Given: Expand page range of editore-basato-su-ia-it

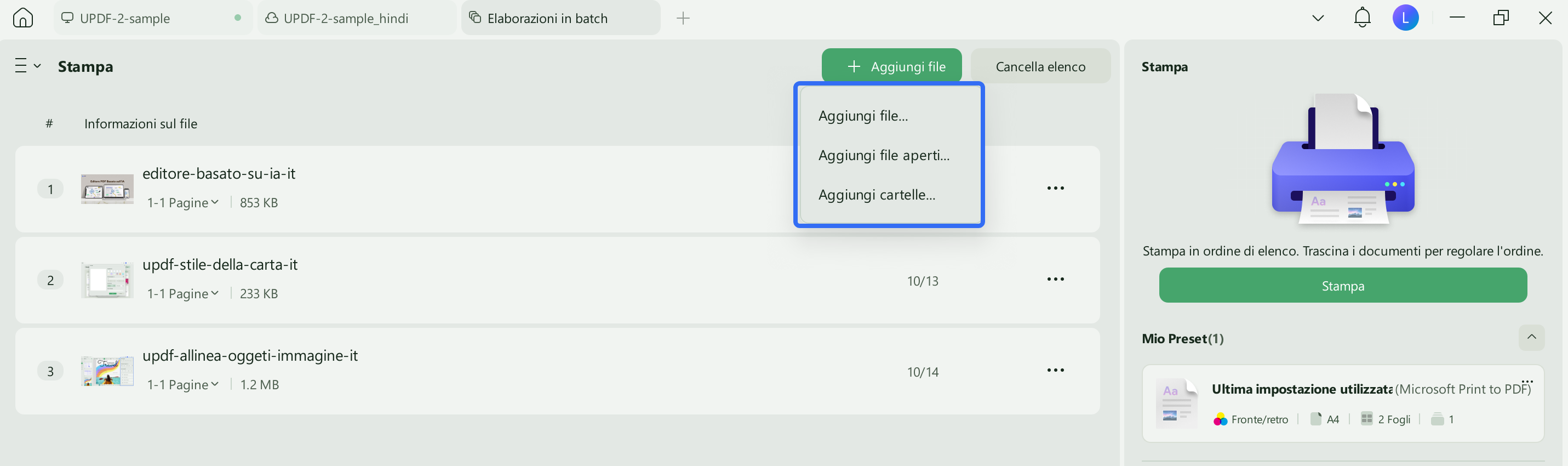Looking at the screenshot, I should click(182, 203).
